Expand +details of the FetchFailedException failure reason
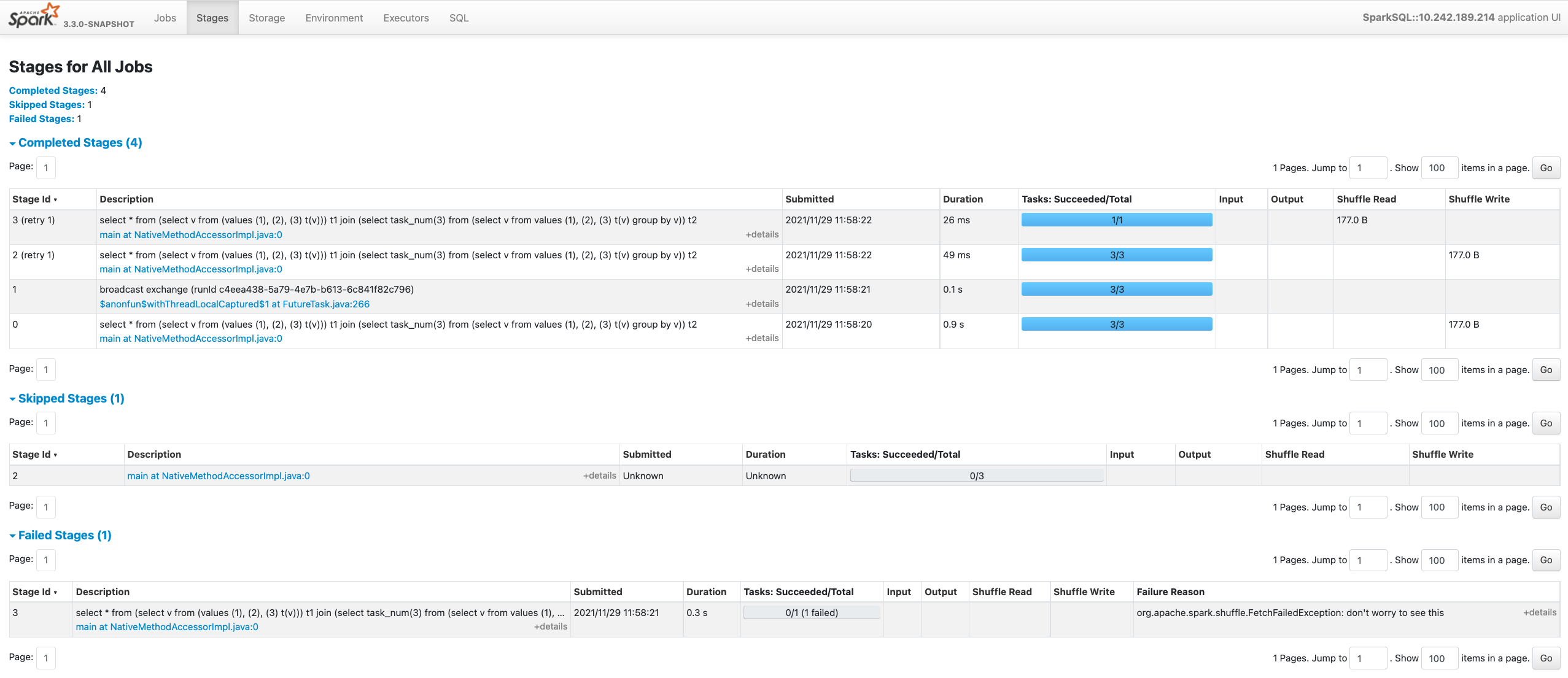 pyautogui.click(x=1539, y=612)
